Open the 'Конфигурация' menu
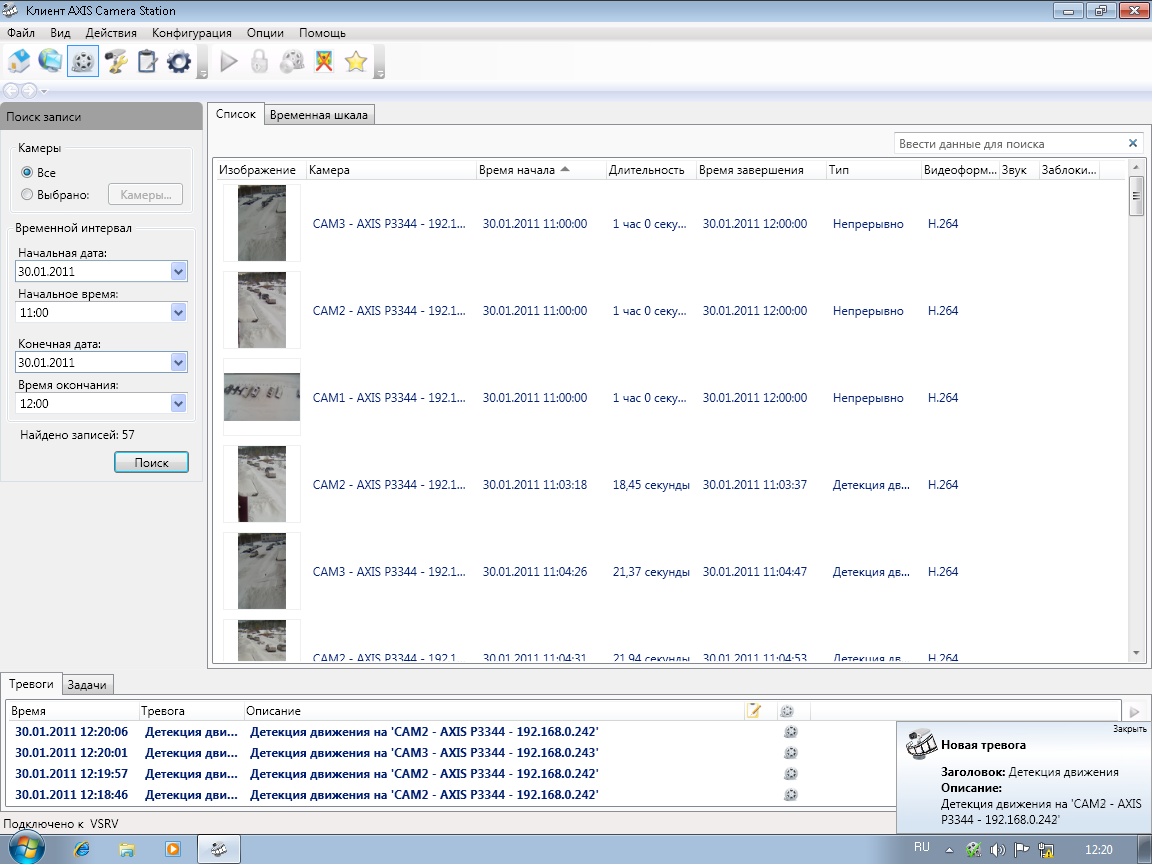The height and width of the screenshot is (864, 1152). 192,33
